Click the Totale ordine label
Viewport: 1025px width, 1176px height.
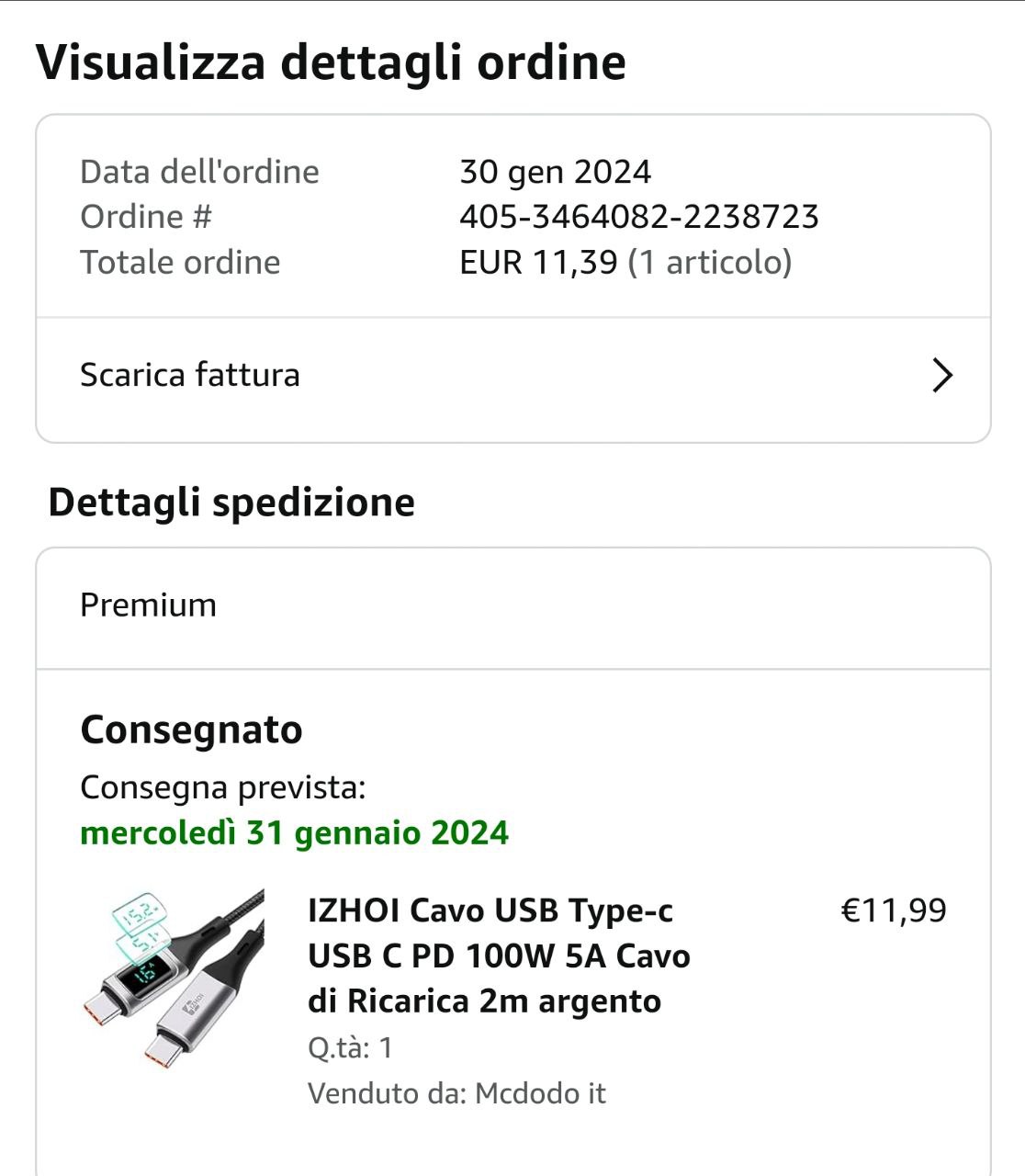tap(180, 263)
